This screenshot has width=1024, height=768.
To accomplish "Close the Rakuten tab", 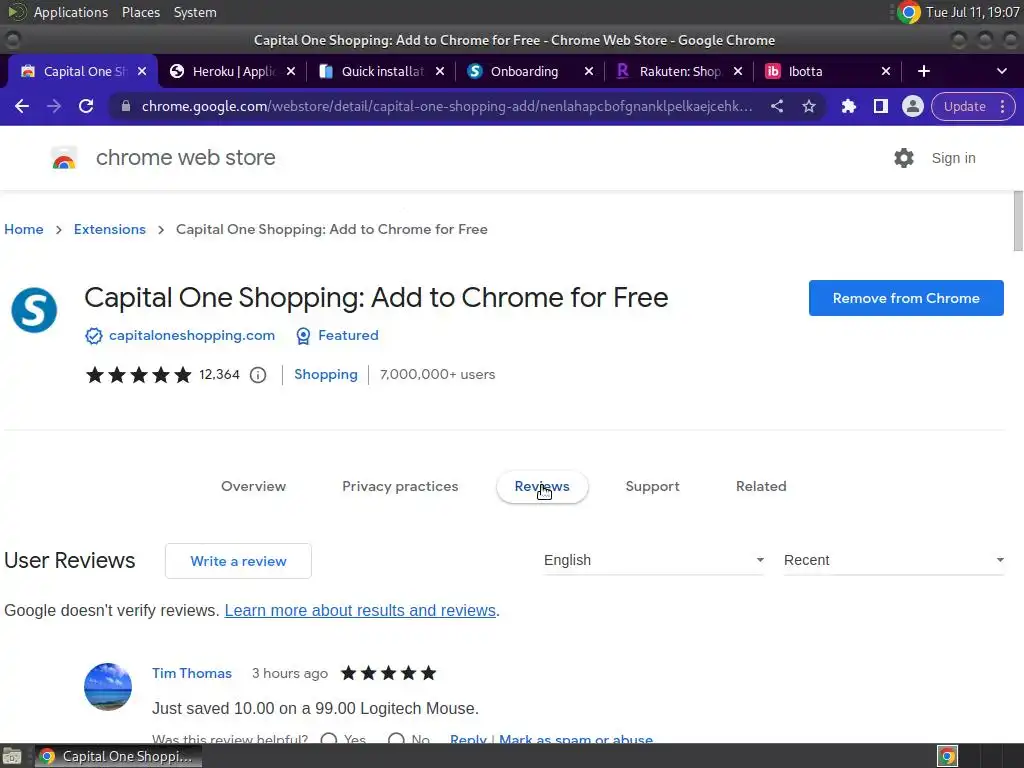I will point(737,71).
